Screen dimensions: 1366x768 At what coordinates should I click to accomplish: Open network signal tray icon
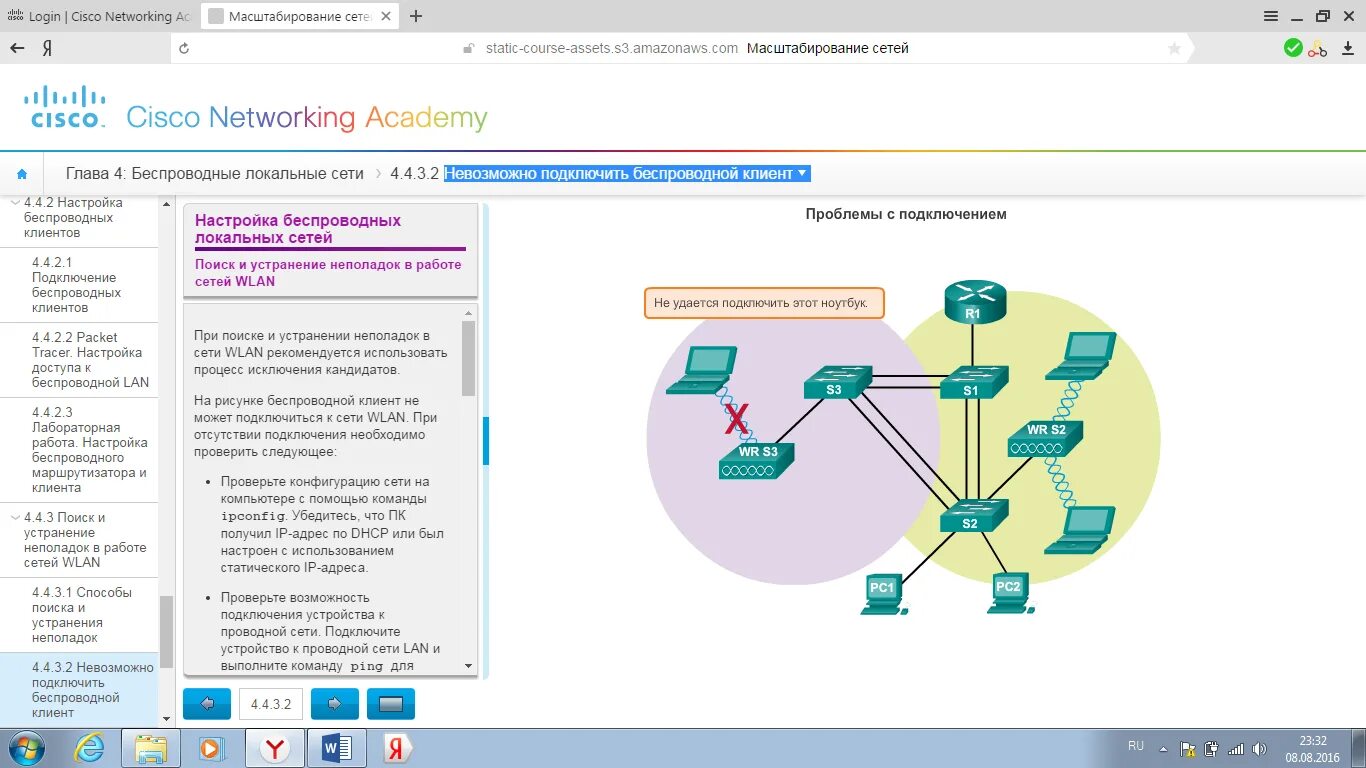1236,748
